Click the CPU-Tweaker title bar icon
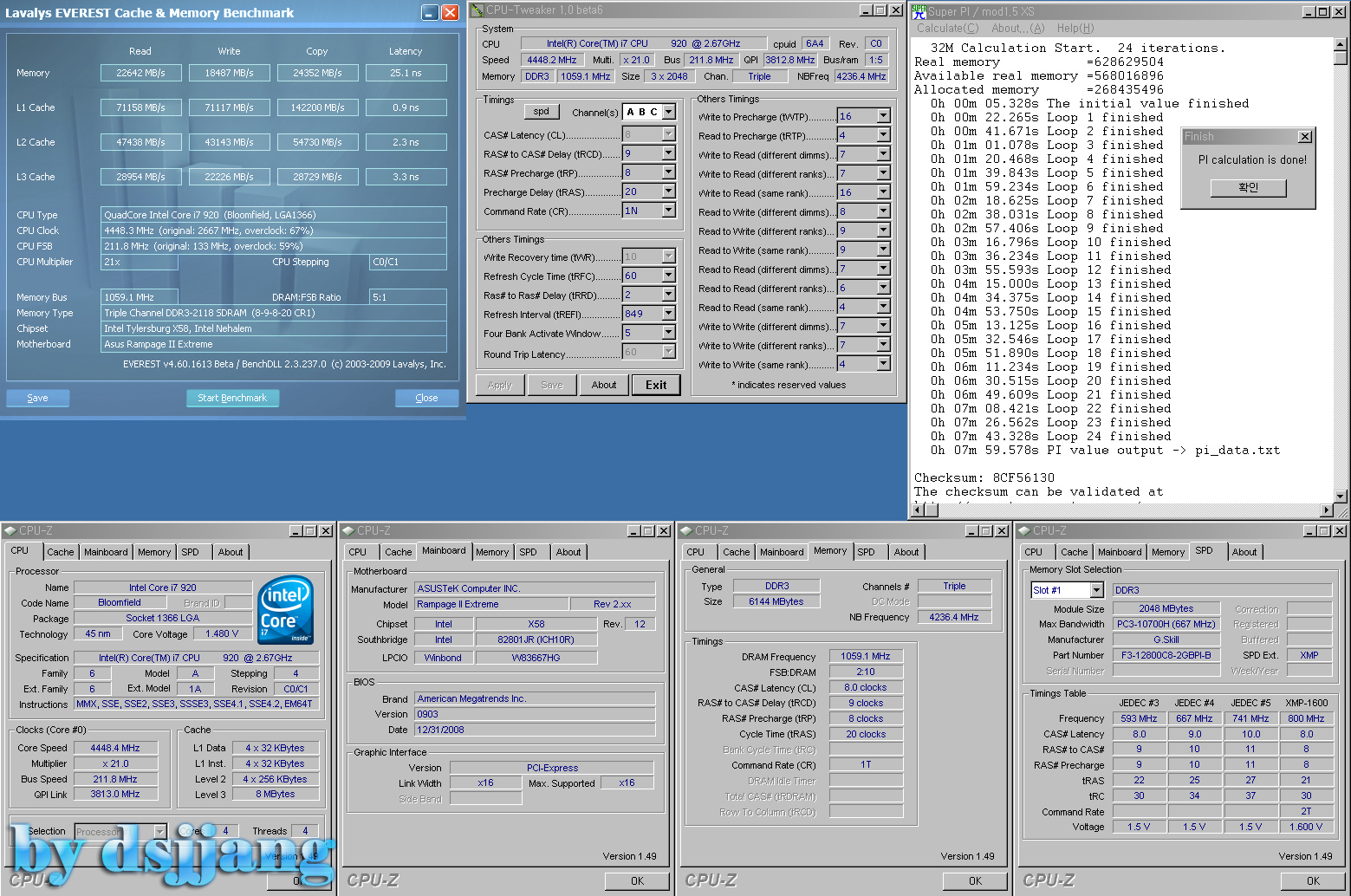The width and height of the screenshot is (1351, 896). 477,10
